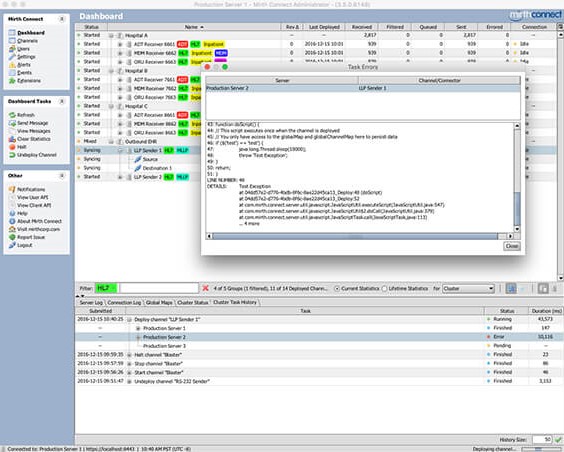This screenshot has width=564, height=452.
Task: Sort the task history by the Duration column header
Action: click(x=546, y=311)
